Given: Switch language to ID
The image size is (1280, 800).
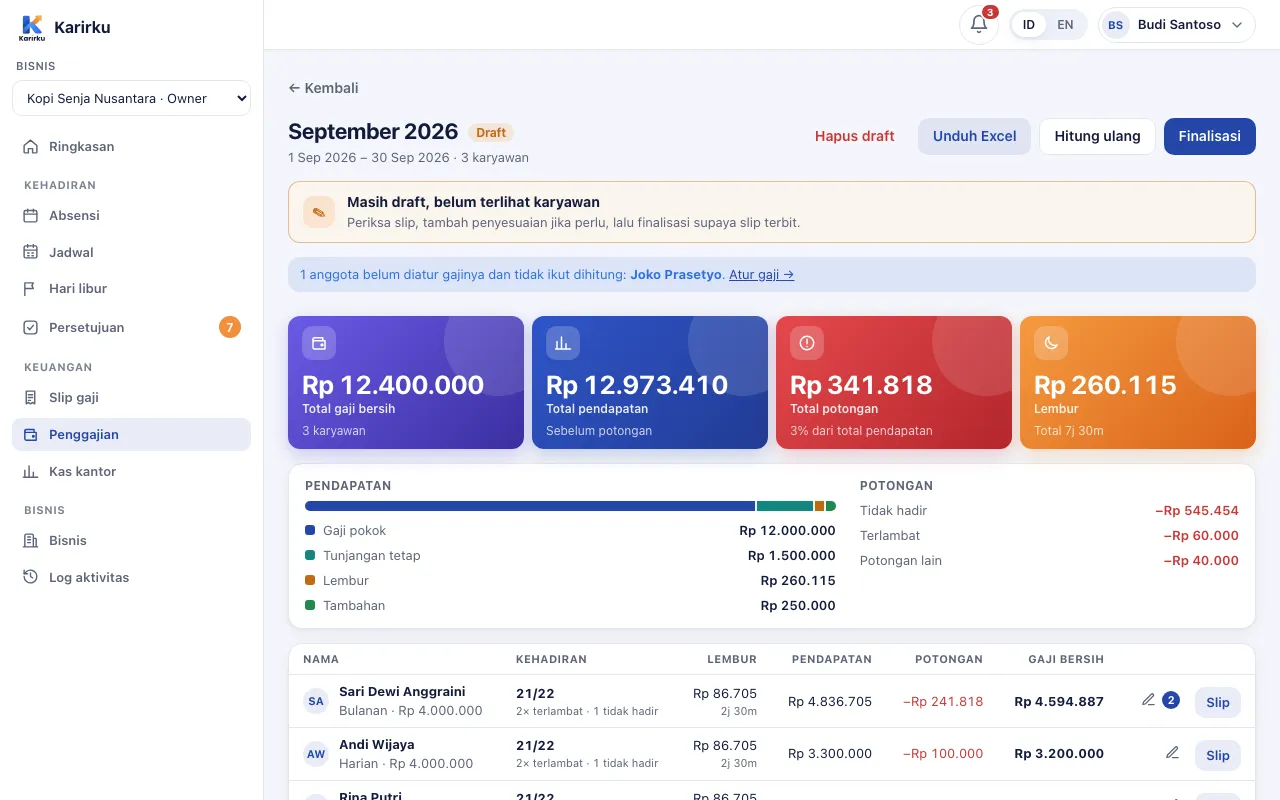Looking at the screenshot, I should click(1029, 25).
